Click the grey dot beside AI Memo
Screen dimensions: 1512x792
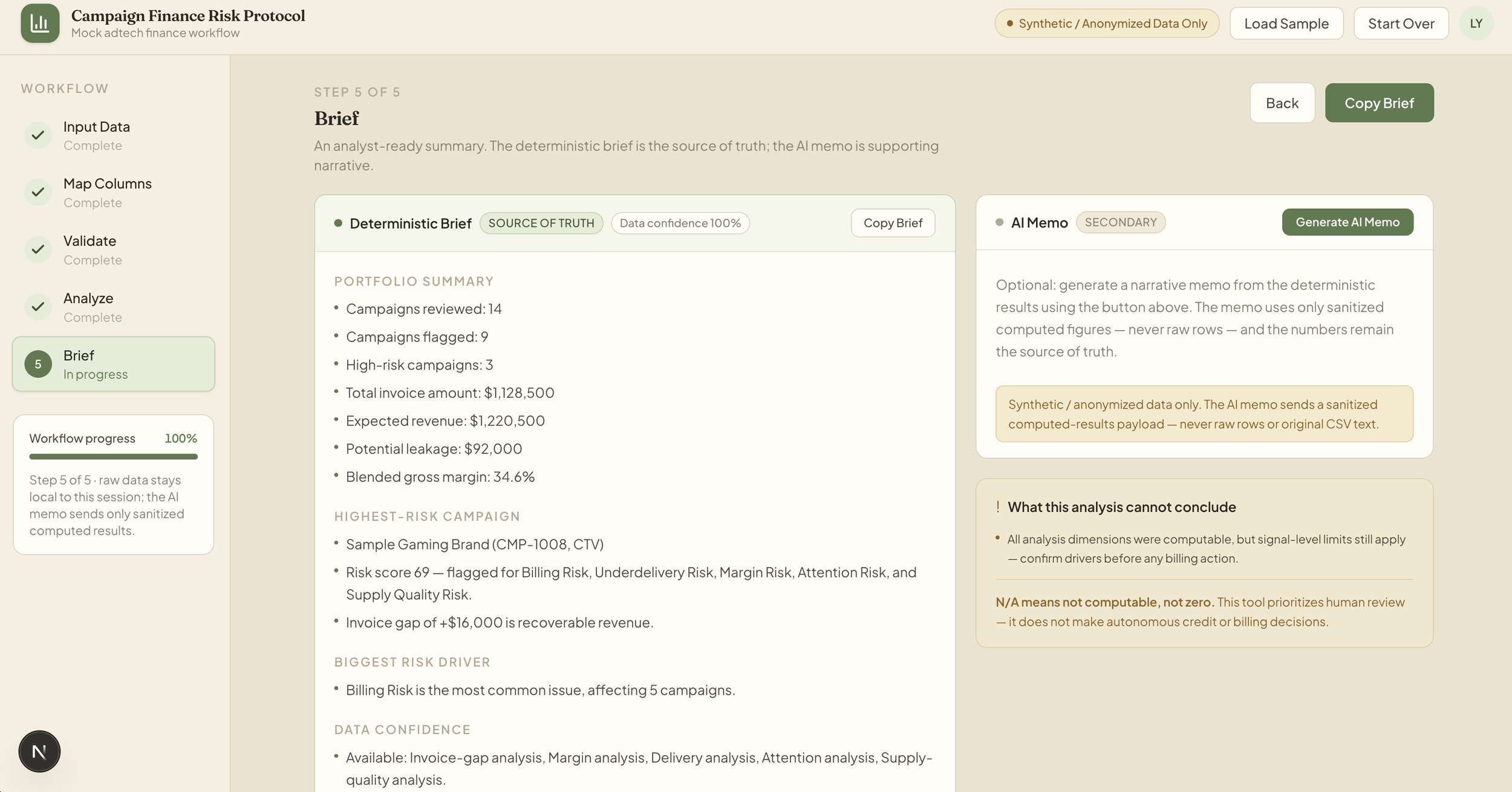point(1000,222)
